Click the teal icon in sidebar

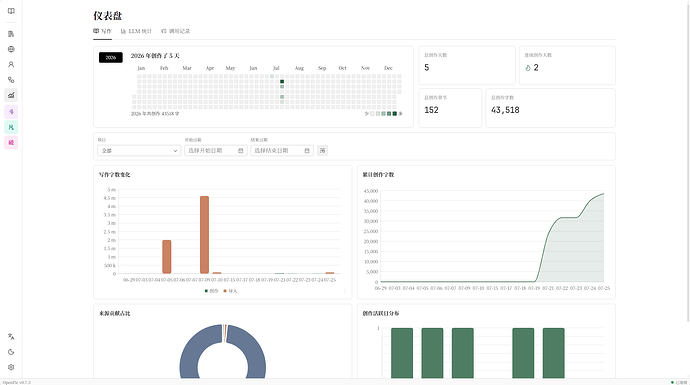11,127
